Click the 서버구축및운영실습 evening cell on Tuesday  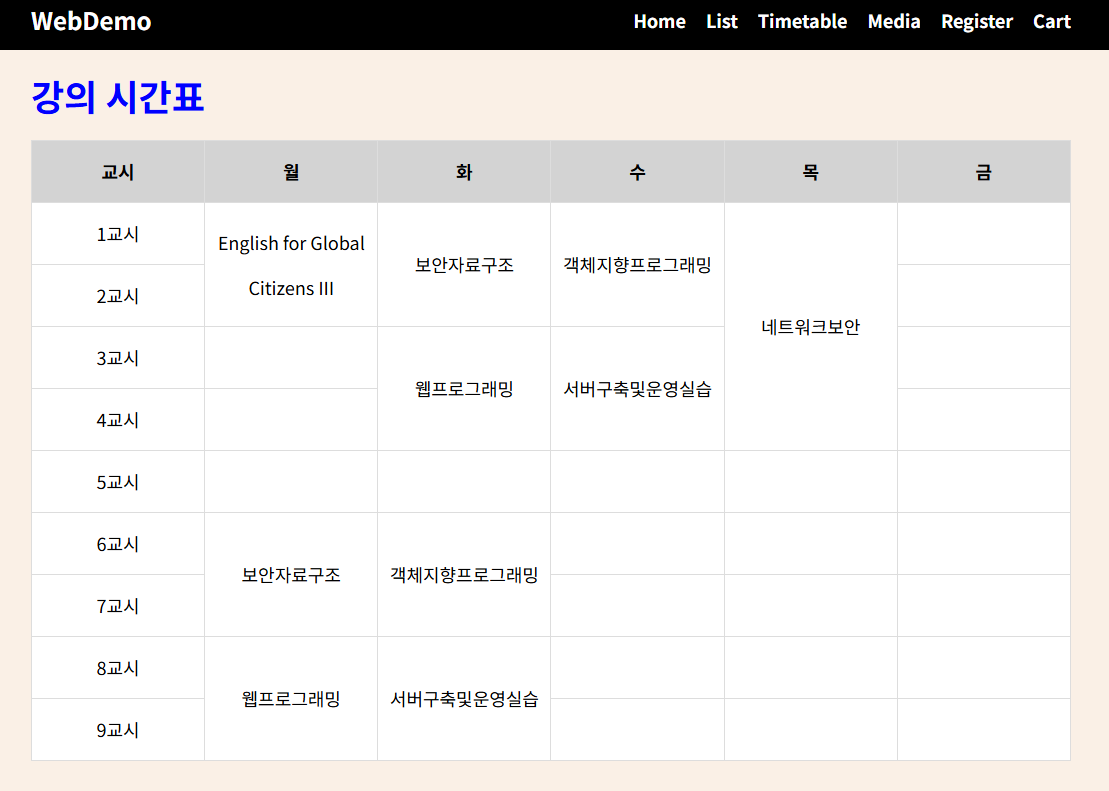pos(463,698)
